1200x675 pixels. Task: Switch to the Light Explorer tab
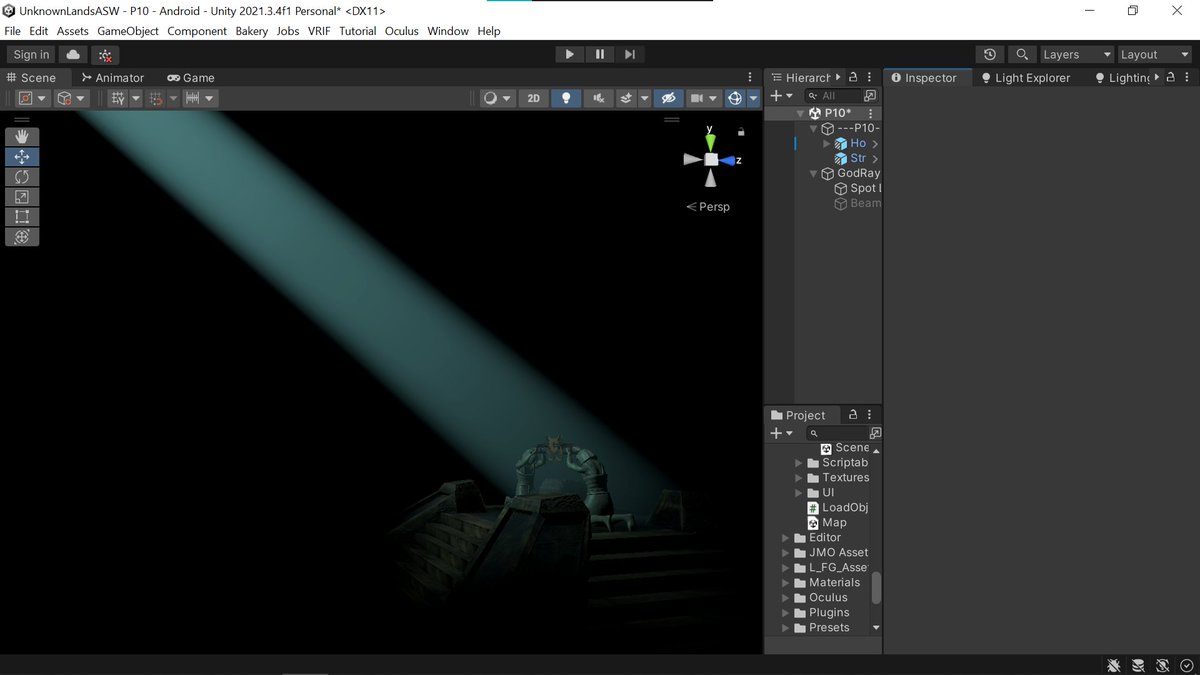(x=1025, y=77)
